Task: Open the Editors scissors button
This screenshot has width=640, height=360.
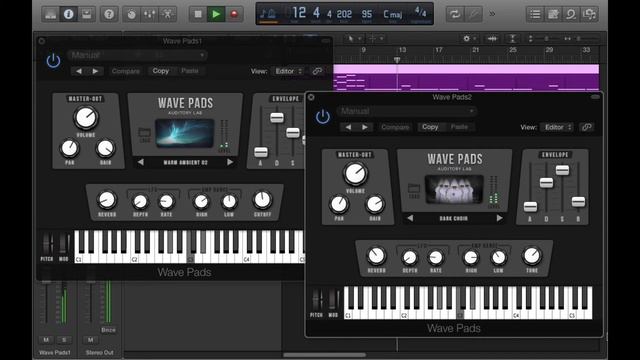Action: coord(167,14)
